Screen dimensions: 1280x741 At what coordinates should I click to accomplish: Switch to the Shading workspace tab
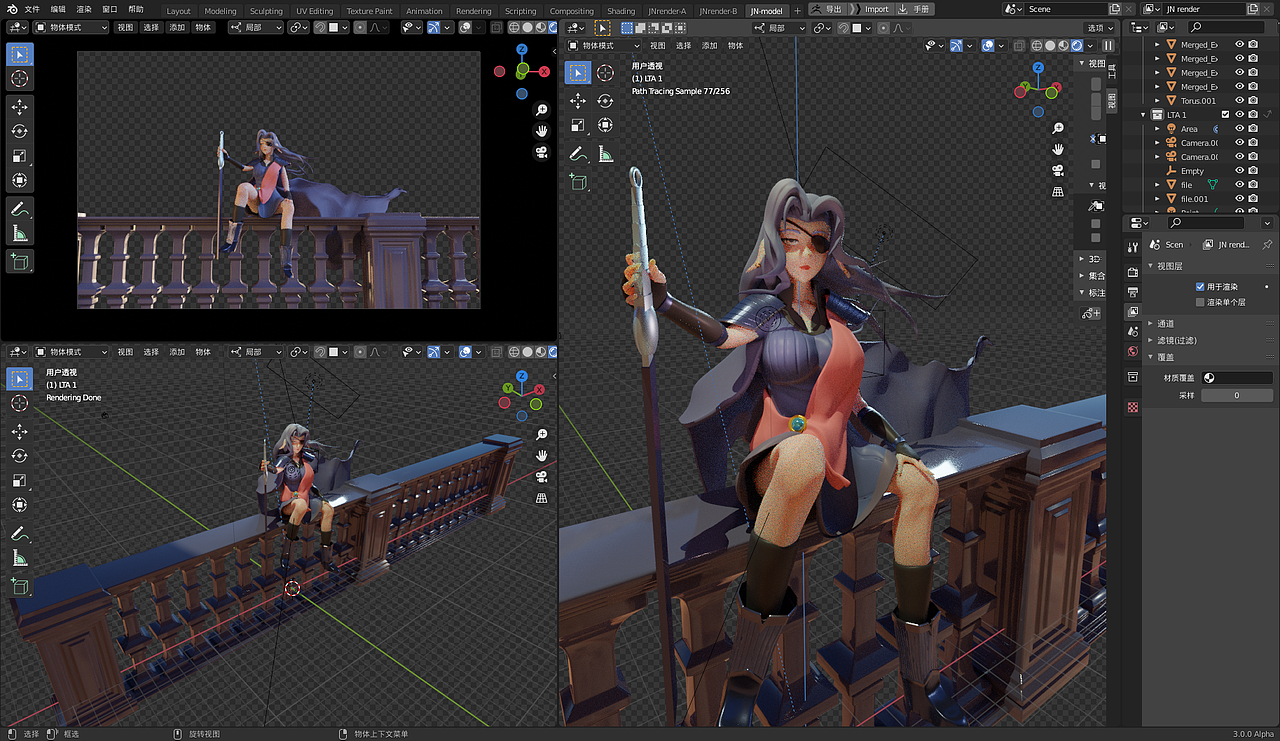point(621,11)
